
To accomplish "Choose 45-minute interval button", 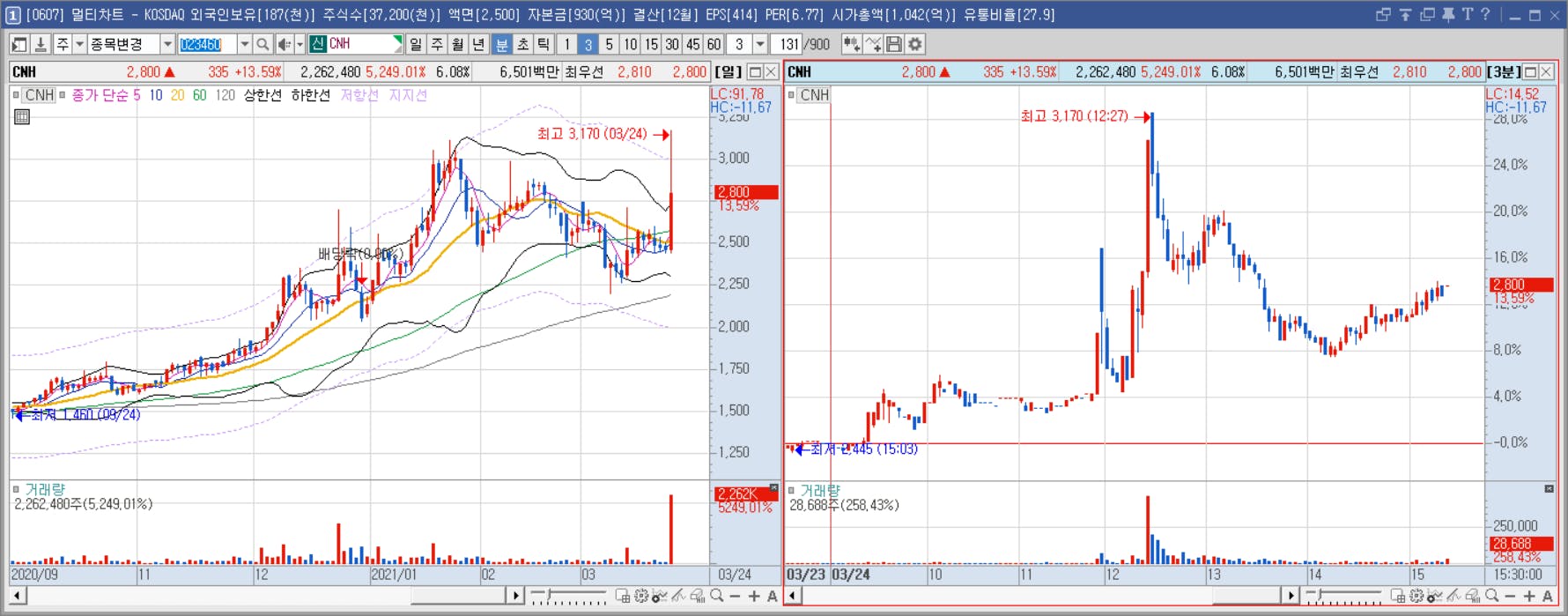I will point(693,44).
